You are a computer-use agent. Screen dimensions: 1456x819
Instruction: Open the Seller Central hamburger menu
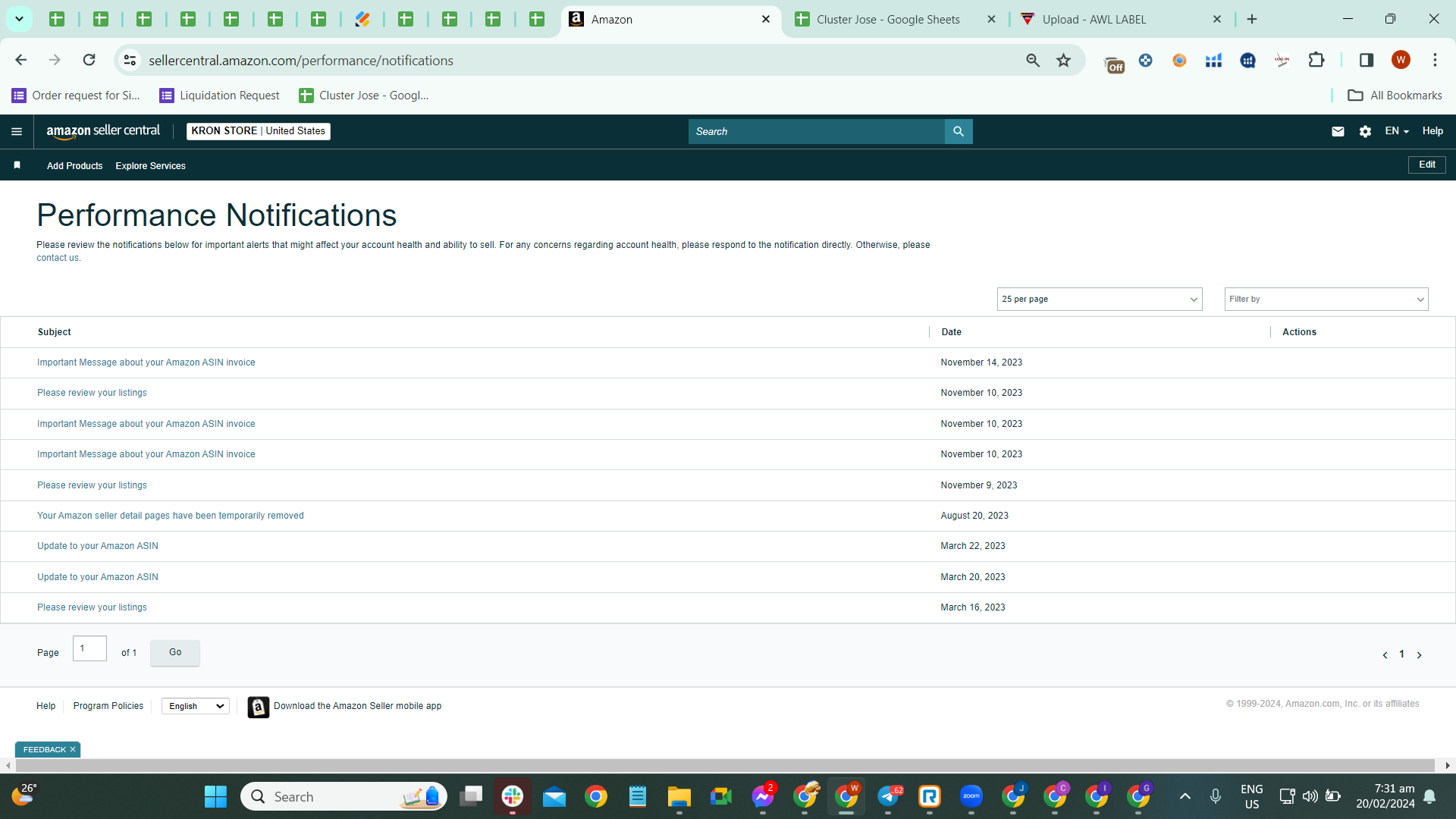click(x=17, y=132)
